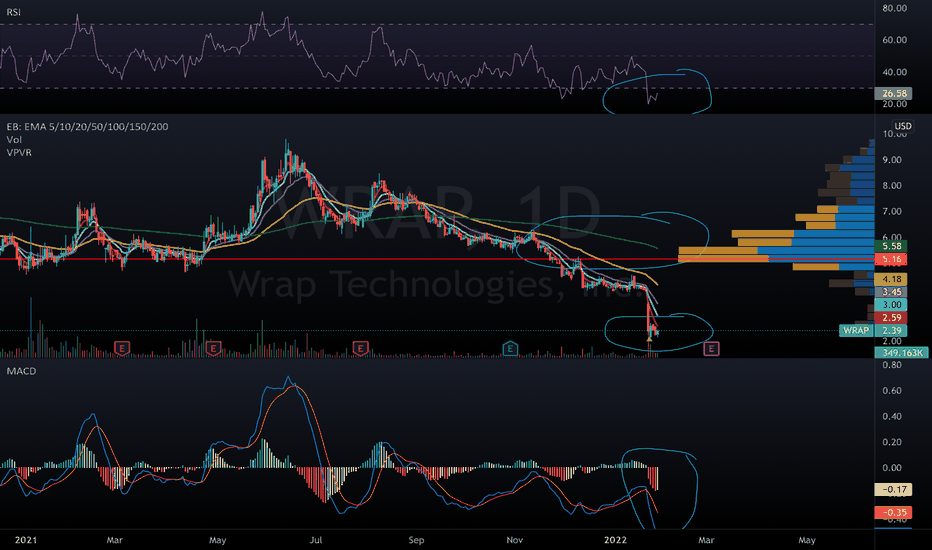Select the RSI indicator label
Screen dimensions: 932x550
click(13, 12)
